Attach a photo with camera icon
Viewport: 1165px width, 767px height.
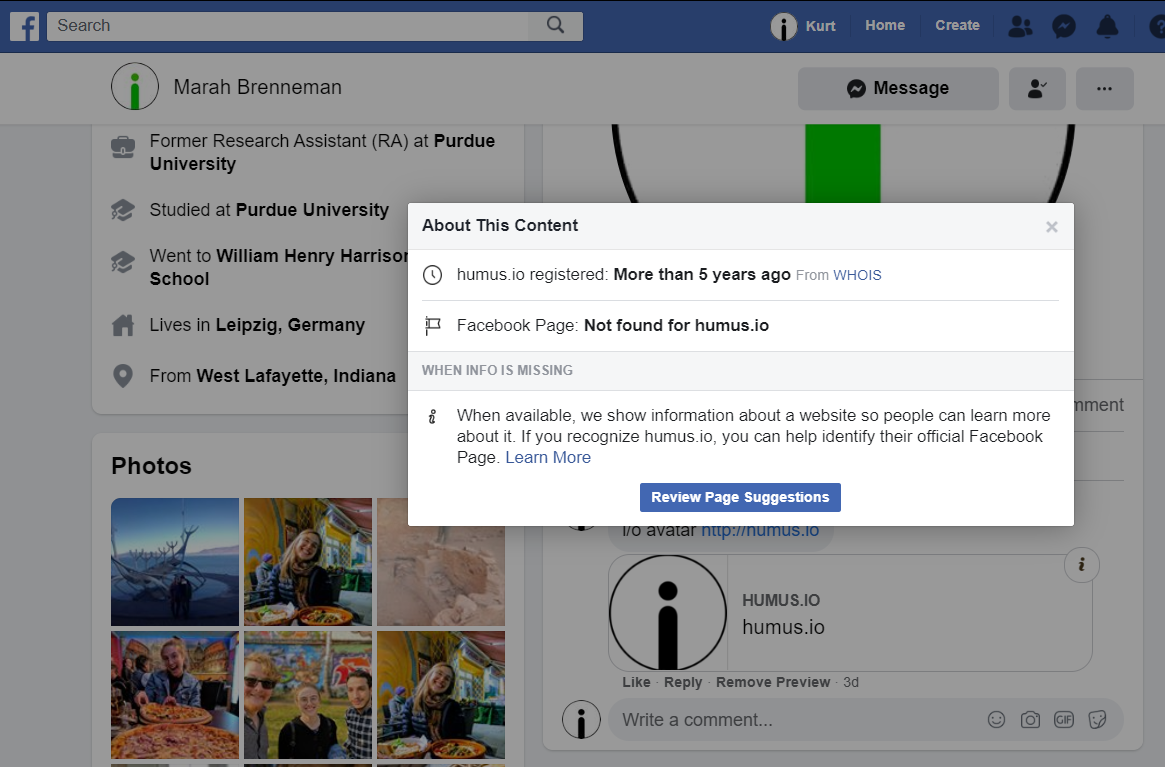(x=1030, y=719)
